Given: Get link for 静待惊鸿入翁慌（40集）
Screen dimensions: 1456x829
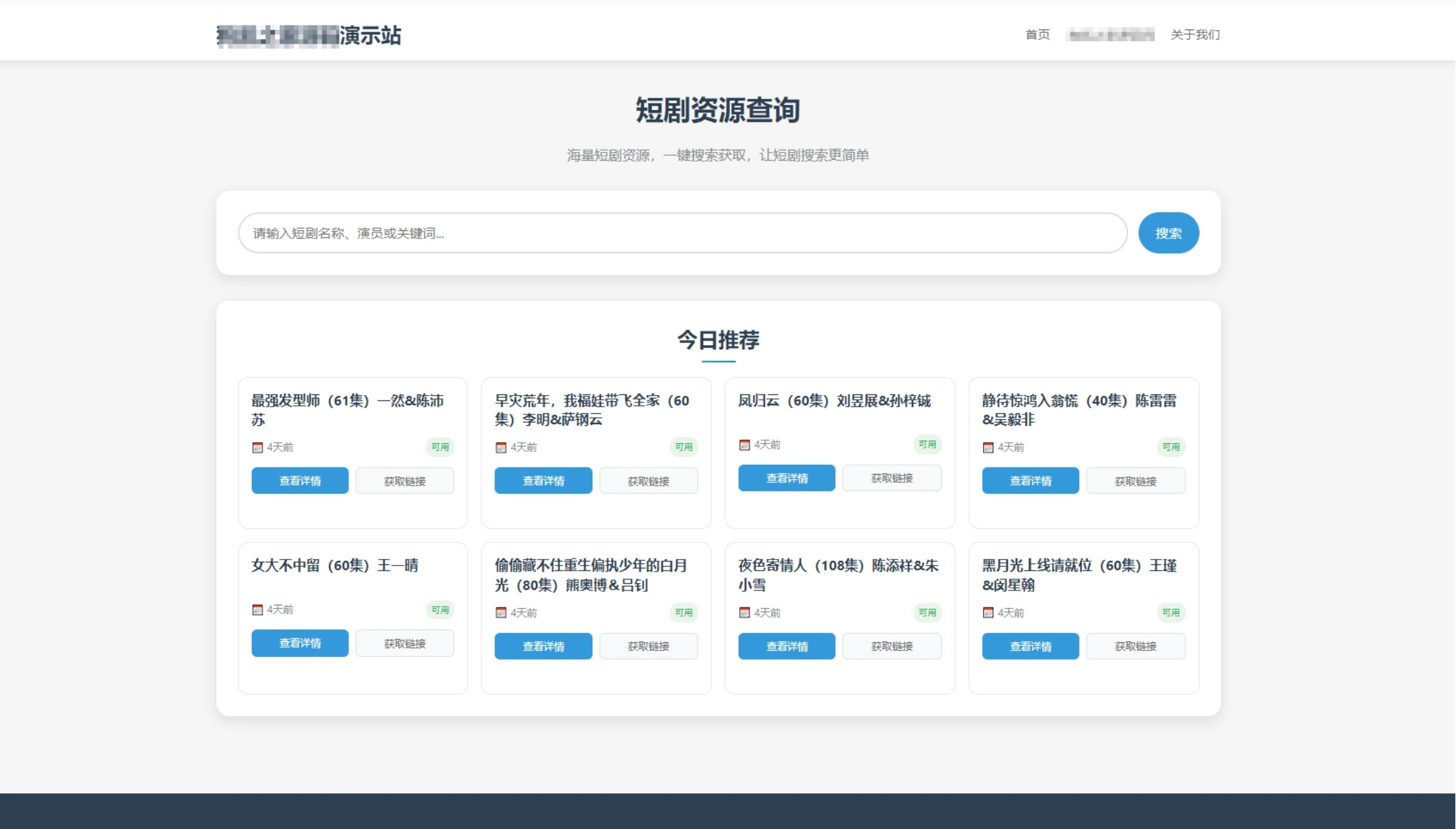Looking at the screenshot, I should 1136,481.
